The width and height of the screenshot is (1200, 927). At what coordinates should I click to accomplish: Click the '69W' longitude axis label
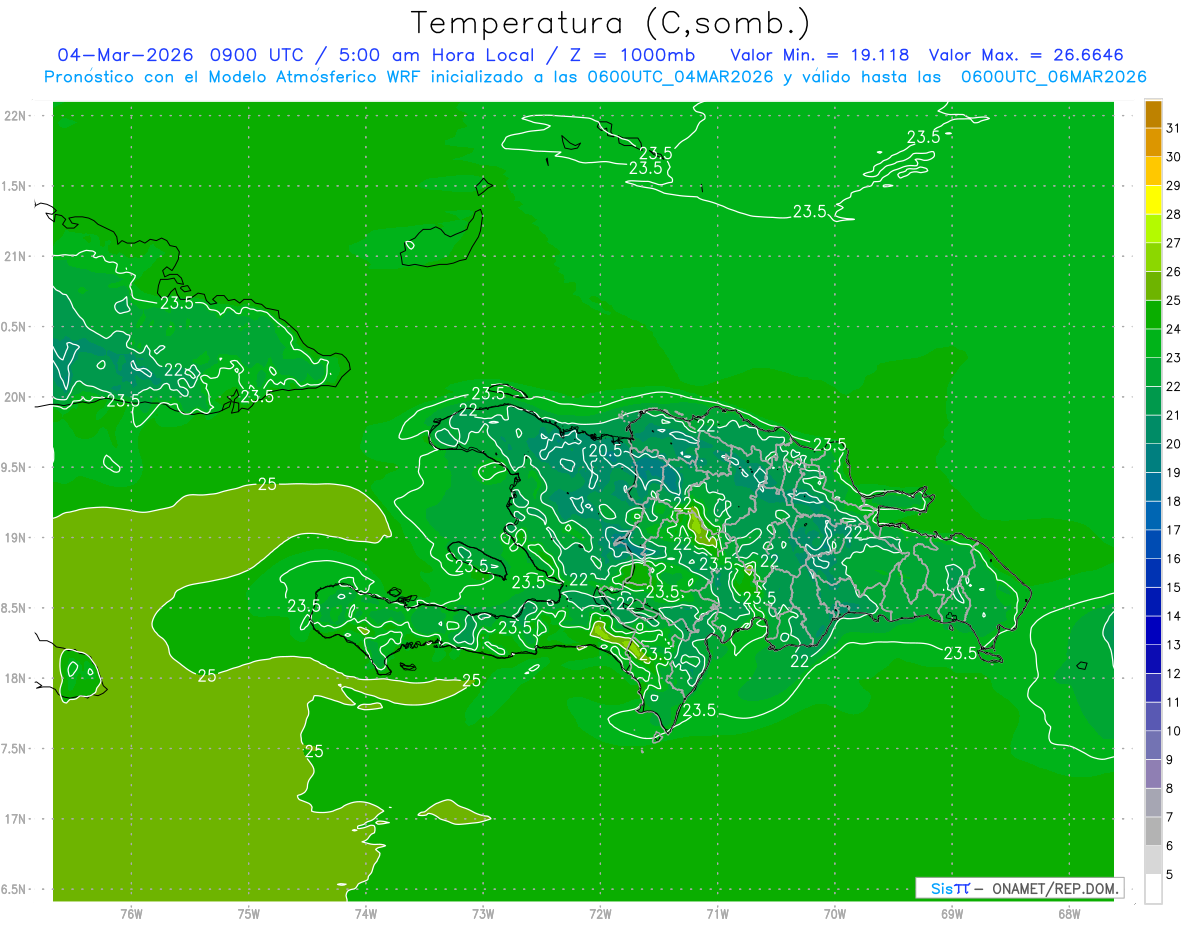click(952, 913)
